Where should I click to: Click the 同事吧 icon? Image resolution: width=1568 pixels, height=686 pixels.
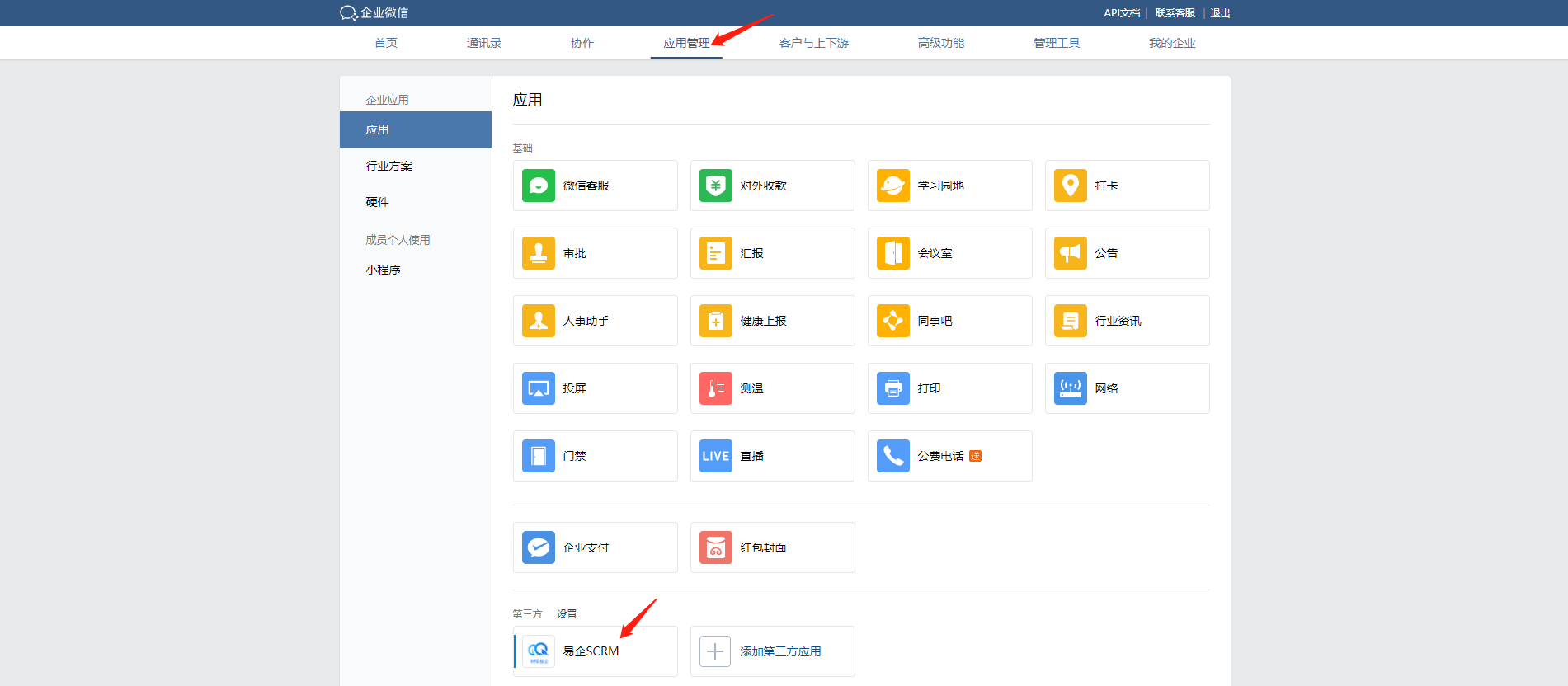click(893, 321)
